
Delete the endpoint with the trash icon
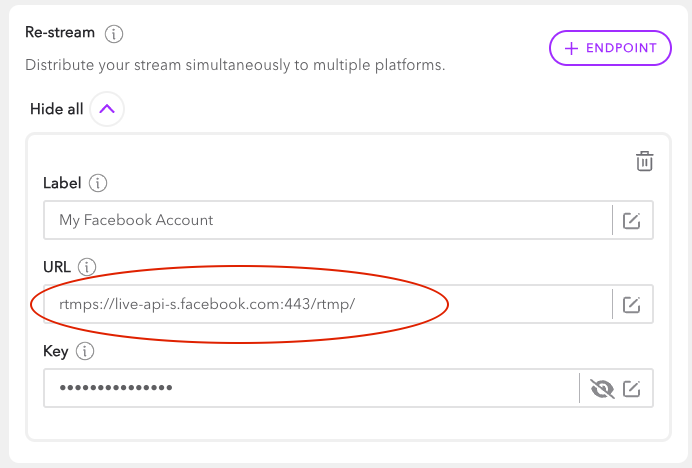645,161
